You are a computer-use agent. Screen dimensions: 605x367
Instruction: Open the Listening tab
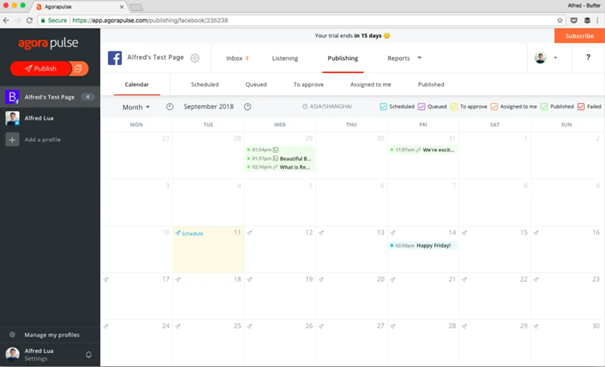click(285, 58)
